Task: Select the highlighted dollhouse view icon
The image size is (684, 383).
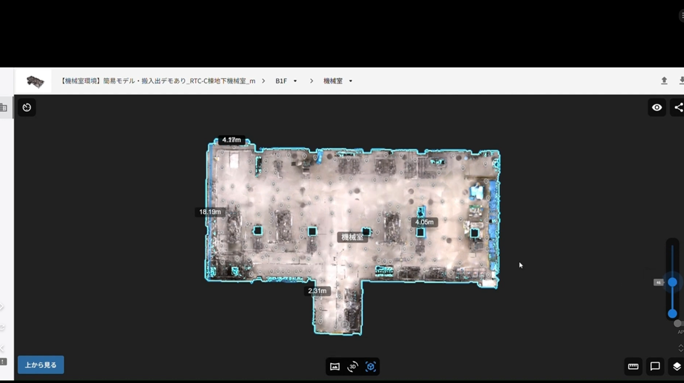Action: coord(370,366)
